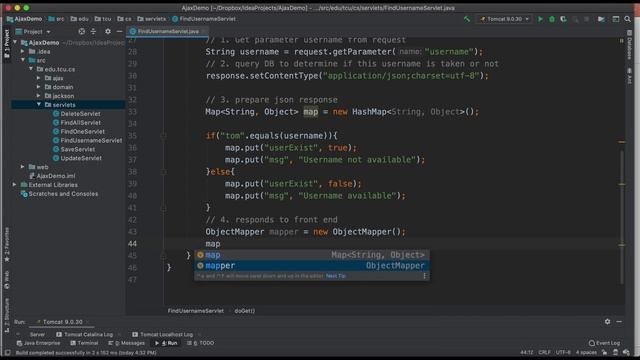Viewport: 640px width, 360px height.
Task: Change CRLF line separator in status bar
Action: coord(544,352)
